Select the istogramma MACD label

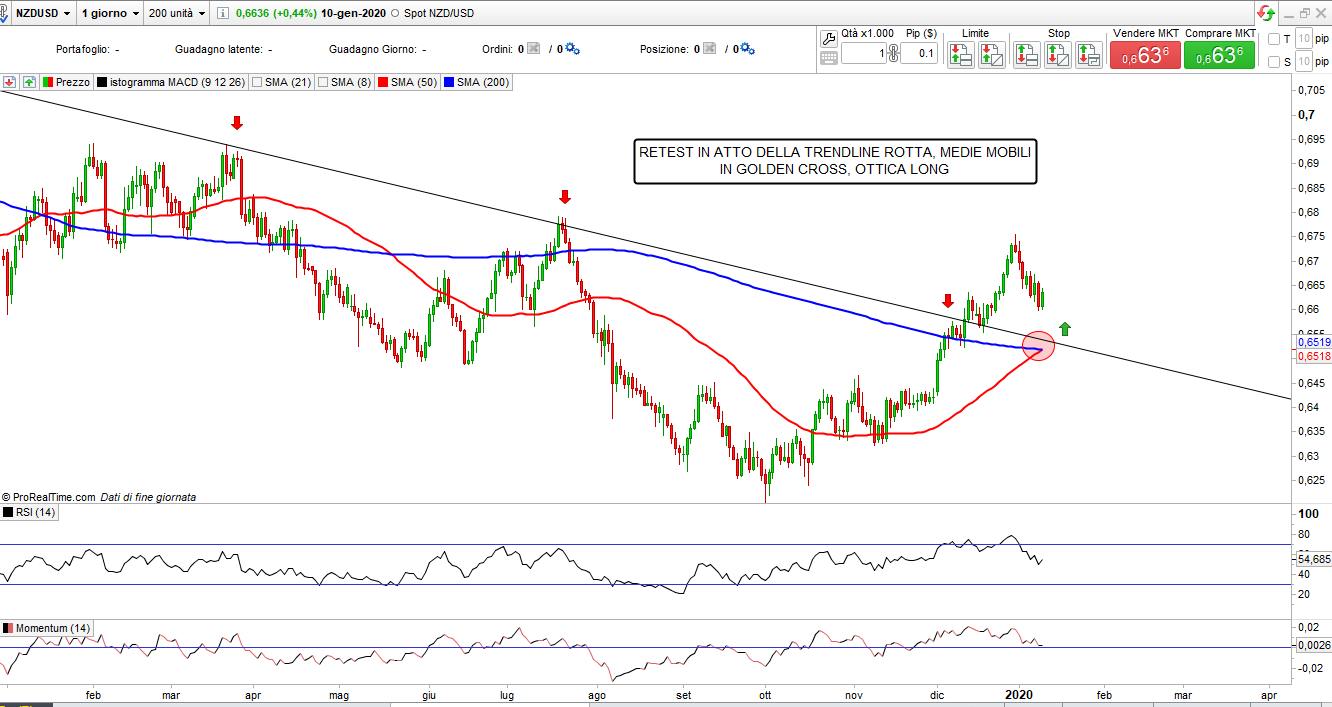pos(168,82)
